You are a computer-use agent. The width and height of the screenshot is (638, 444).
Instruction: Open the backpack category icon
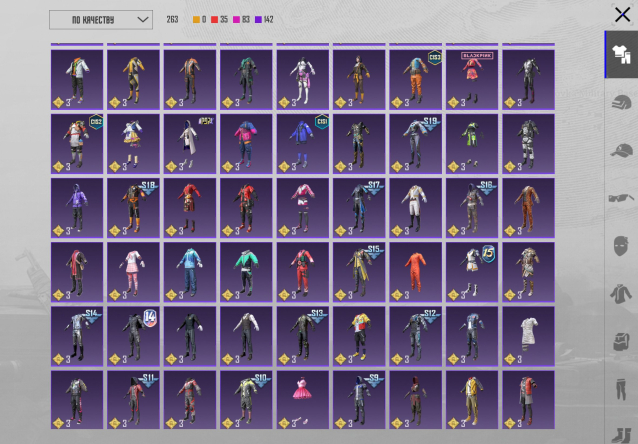[x=620, y=340]
